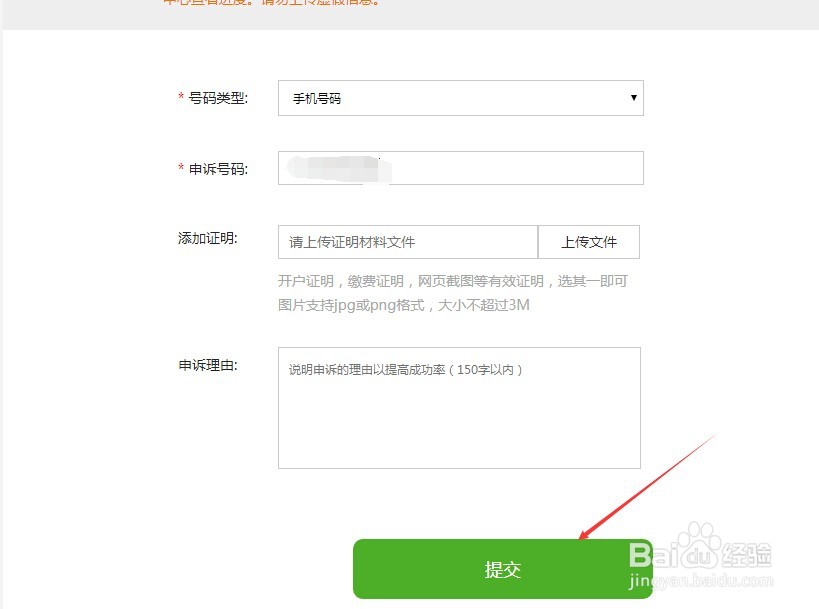Click the 添加证明 field label
819x609 pixels.
[x=208, y=238]
